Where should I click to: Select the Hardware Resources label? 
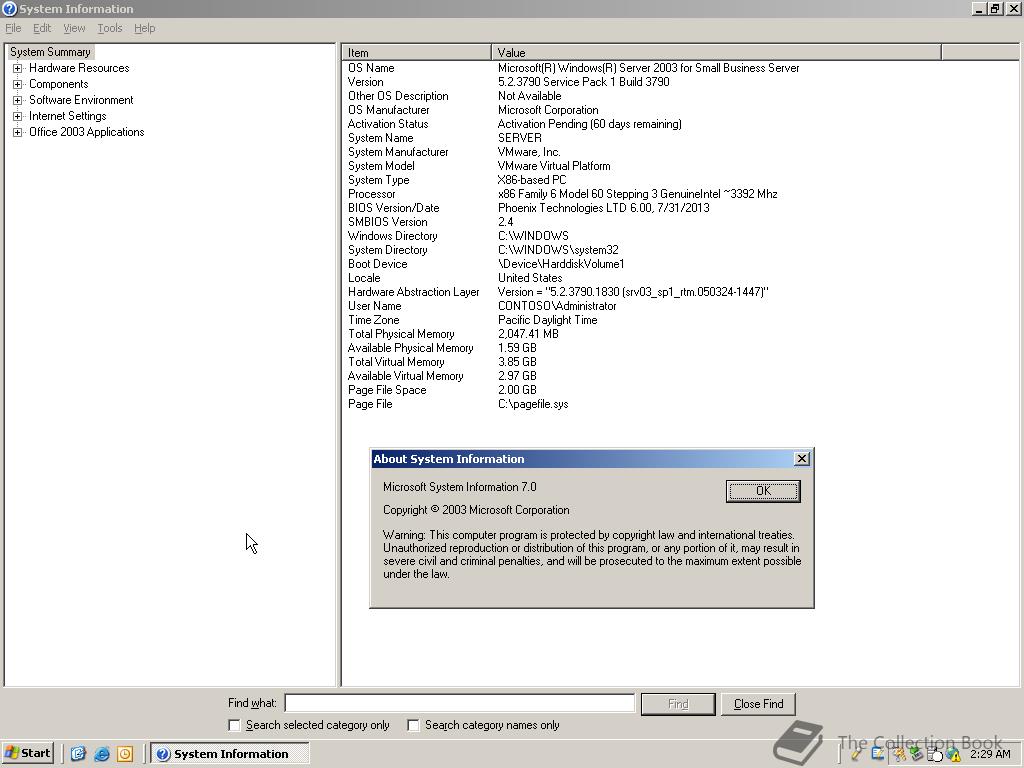pyautogui.click(x=79, y=68)
